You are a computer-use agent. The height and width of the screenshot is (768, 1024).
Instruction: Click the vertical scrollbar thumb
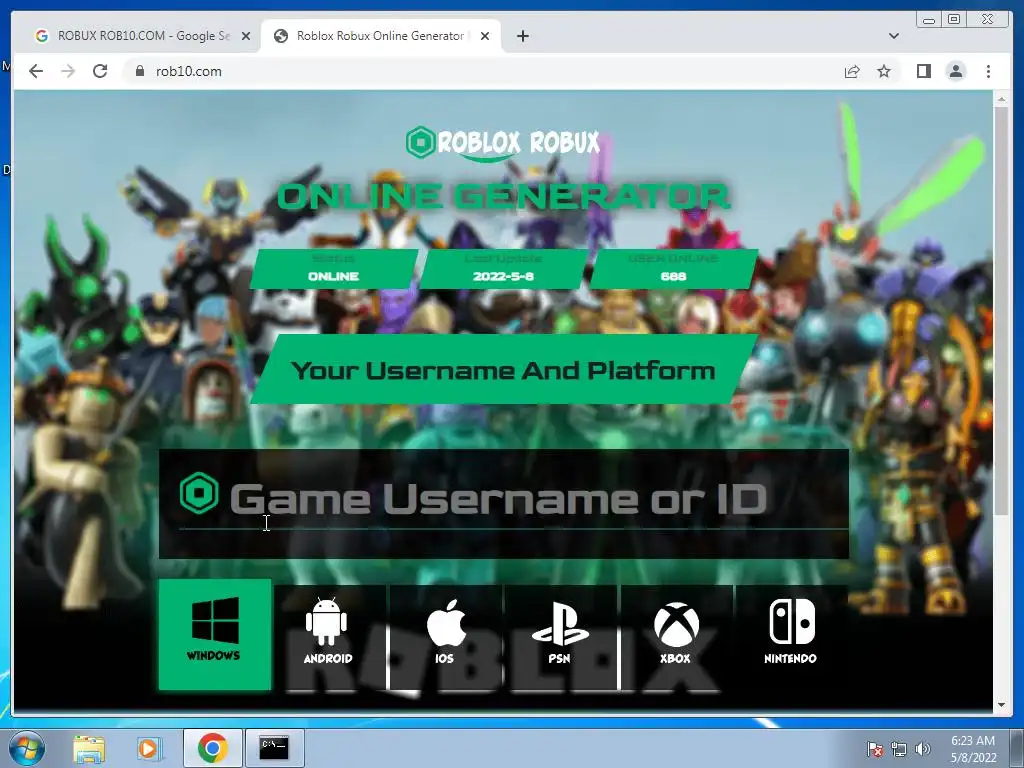click(x=1001, y=311)
